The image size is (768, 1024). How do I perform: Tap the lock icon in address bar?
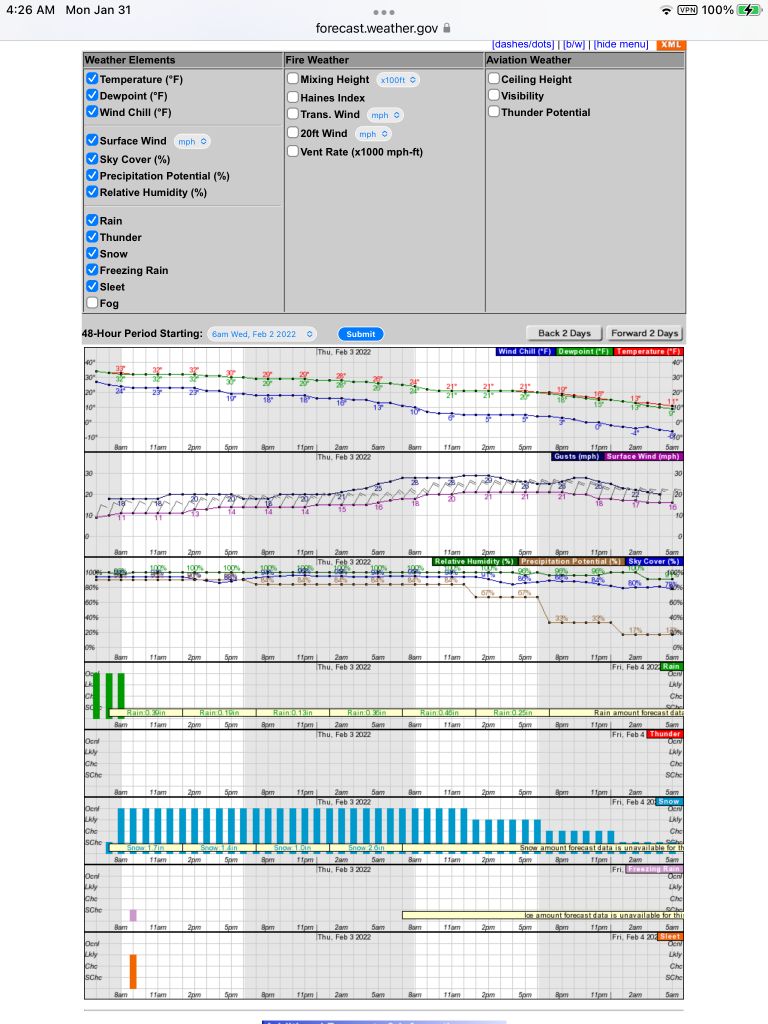(447, 28)
